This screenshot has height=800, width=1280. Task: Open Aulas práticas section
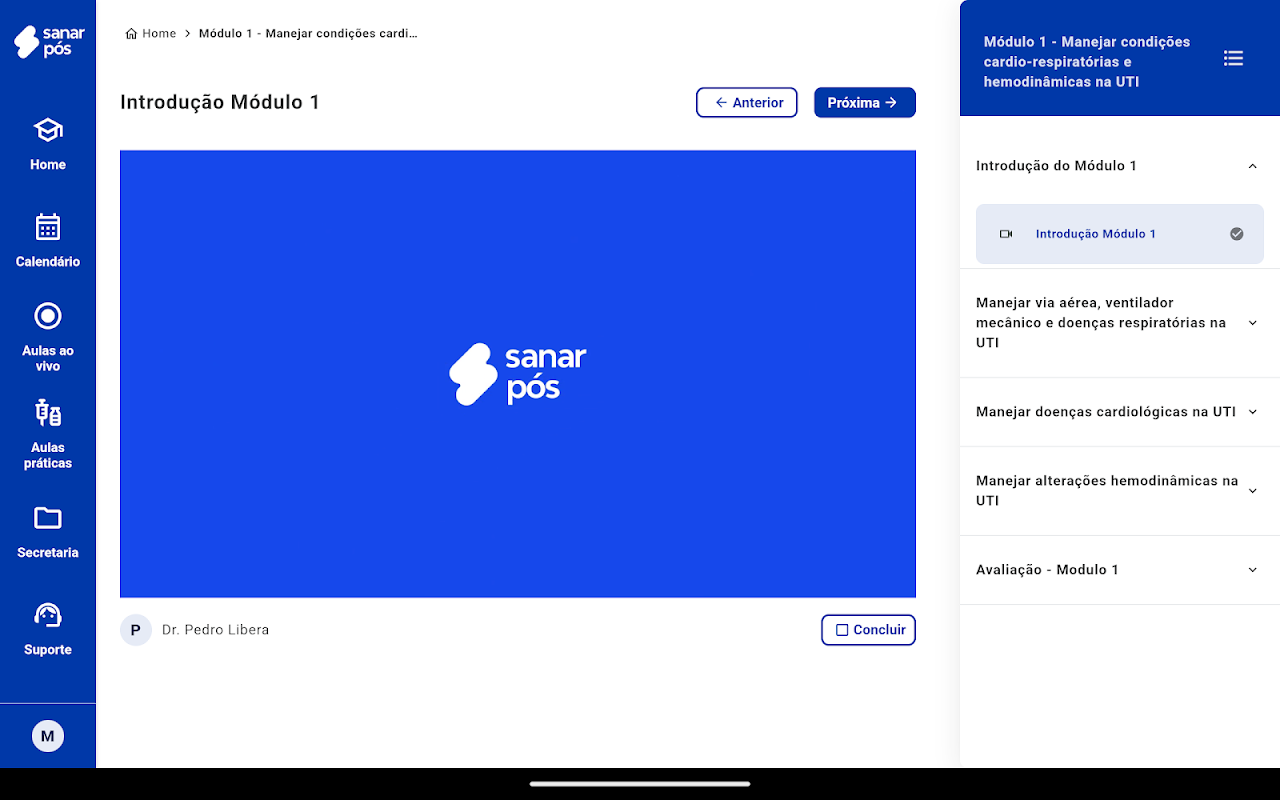click(48, 434)
